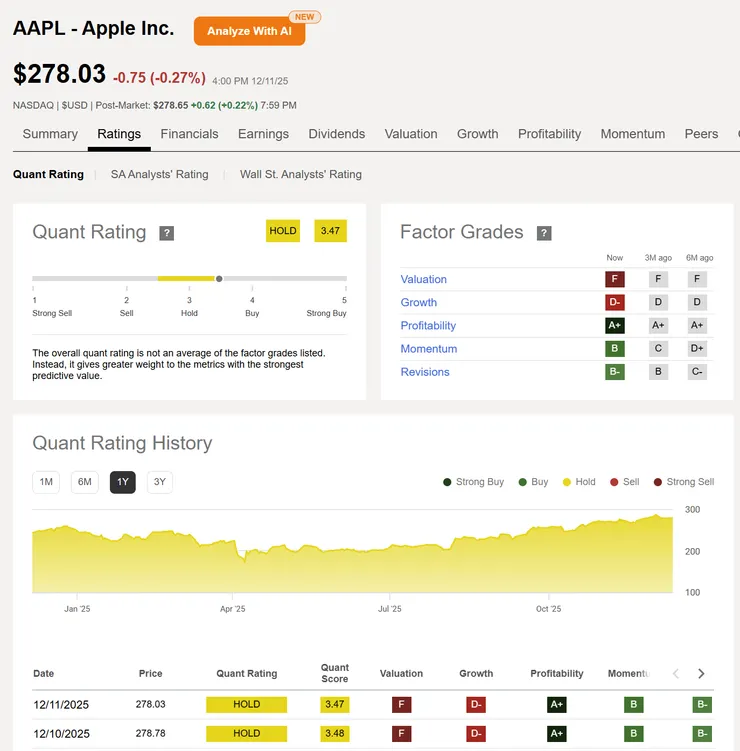Go to the Dividends tab
740x751 pixels.
(x=337, y=134)
